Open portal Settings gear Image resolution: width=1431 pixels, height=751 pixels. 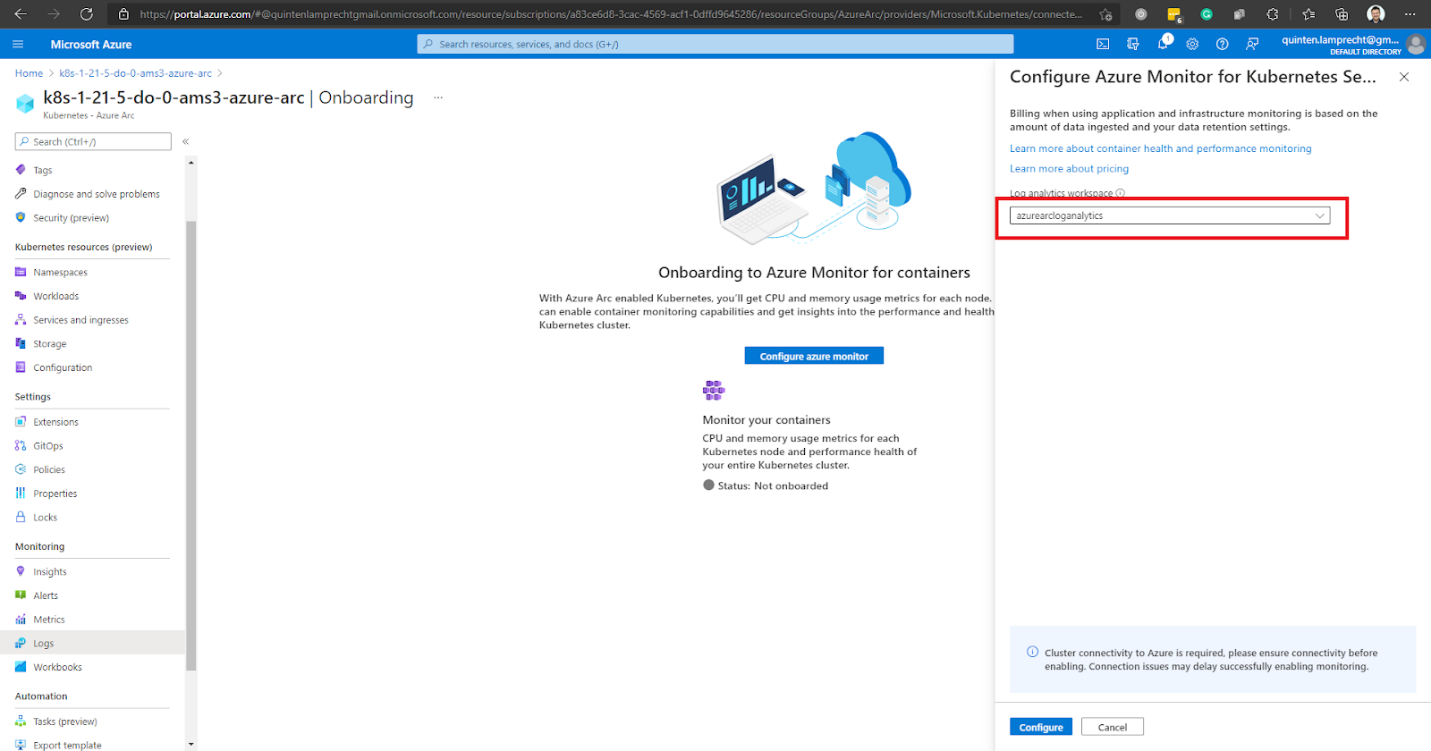1192,44
